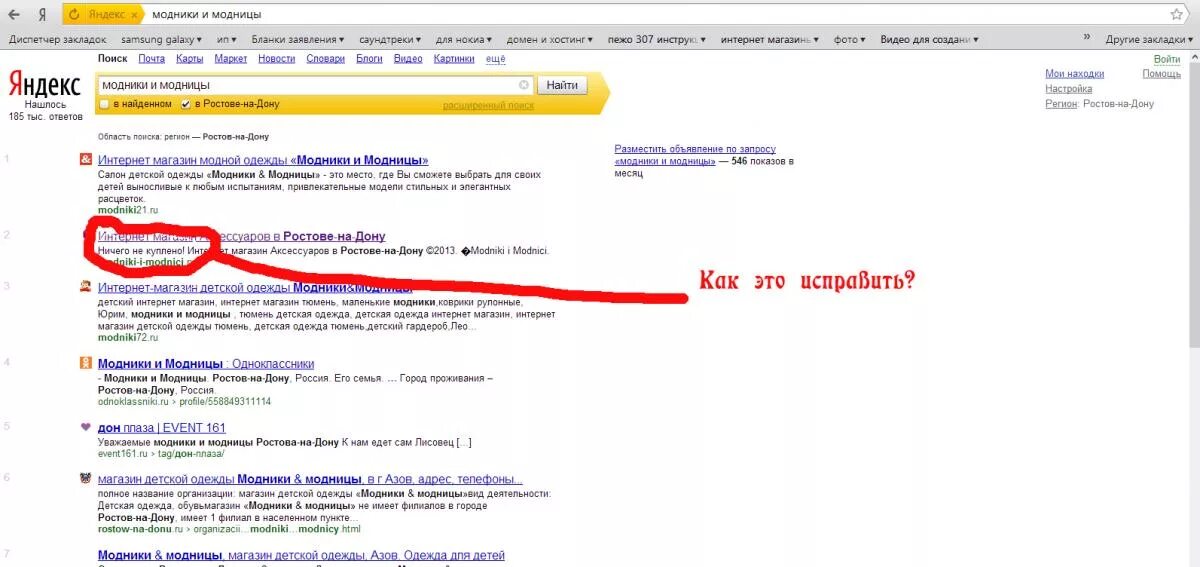Image resolution: width=1200 pixels, height=567 pixels.
Task: Switch to the Почта service tab
Action: [x=152, y=59]
